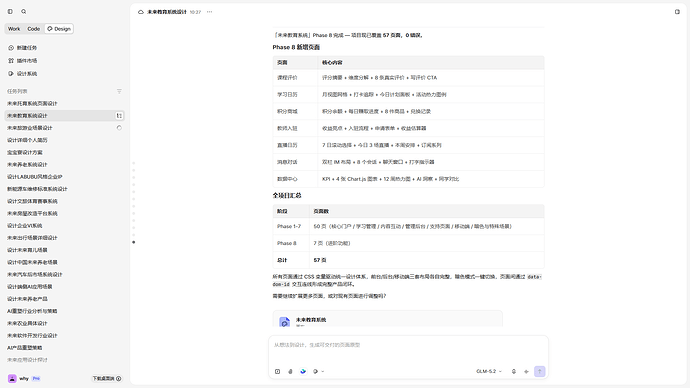This screenshot has width=690, height=388.
Task: Open task 设计LABUBU风格企业IP
Action: pyautogui.click(x=64, y=176)
